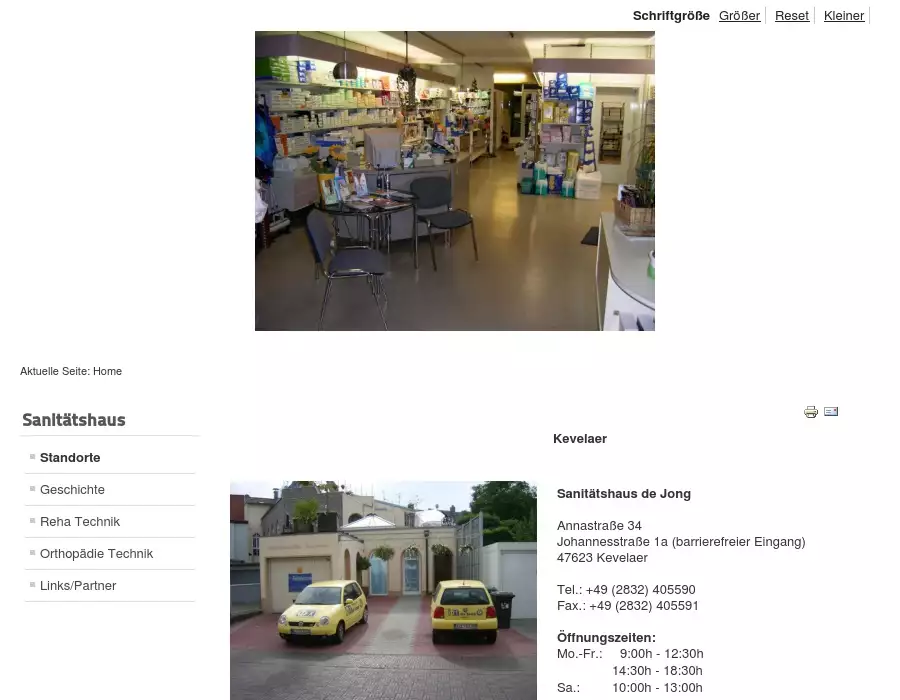Click the email envelope icon
Screen dimensions: 900x700
click(831, 412)
